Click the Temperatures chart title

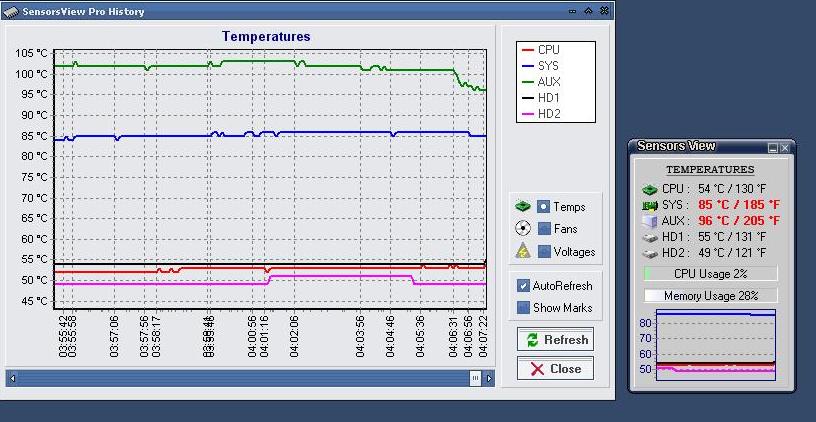(x=266, y=36)
